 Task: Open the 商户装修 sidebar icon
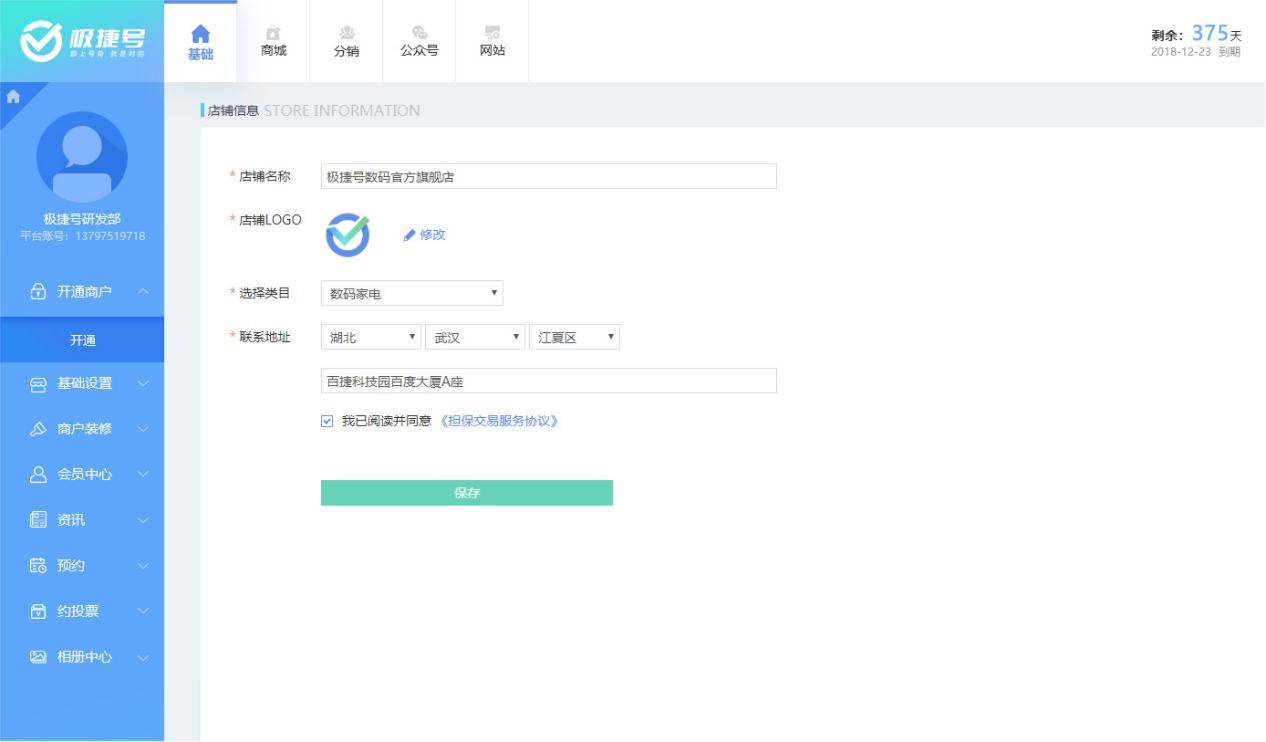(x=37, y=429)
